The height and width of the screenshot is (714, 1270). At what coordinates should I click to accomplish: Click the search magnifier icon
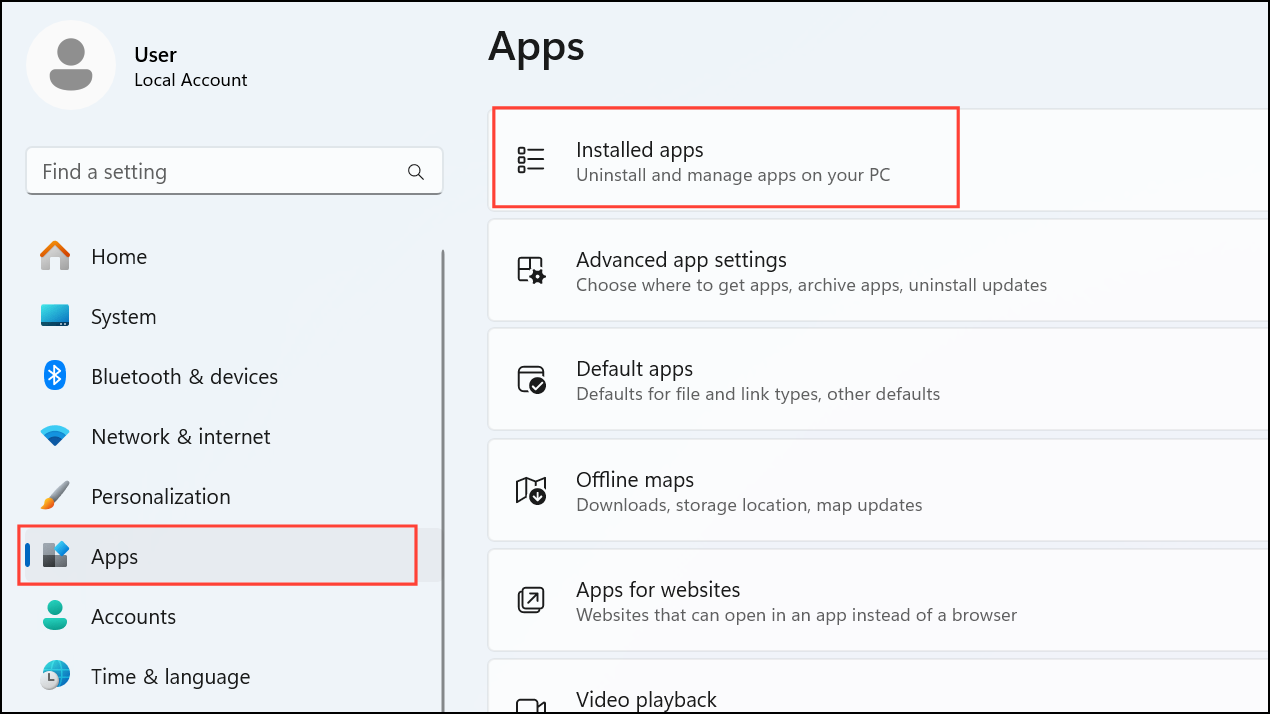pyautogui.click(x=416, y=172)
